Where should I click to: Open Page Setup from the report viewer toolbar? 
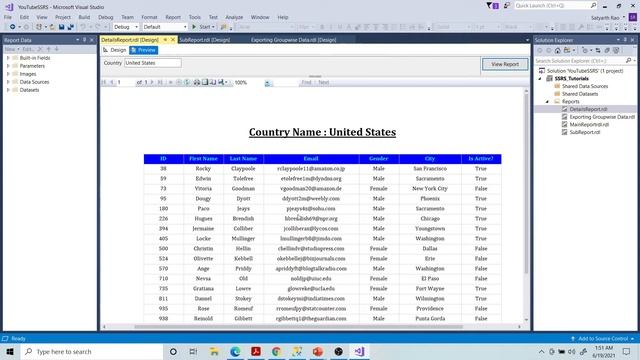(x=213, y=82)
